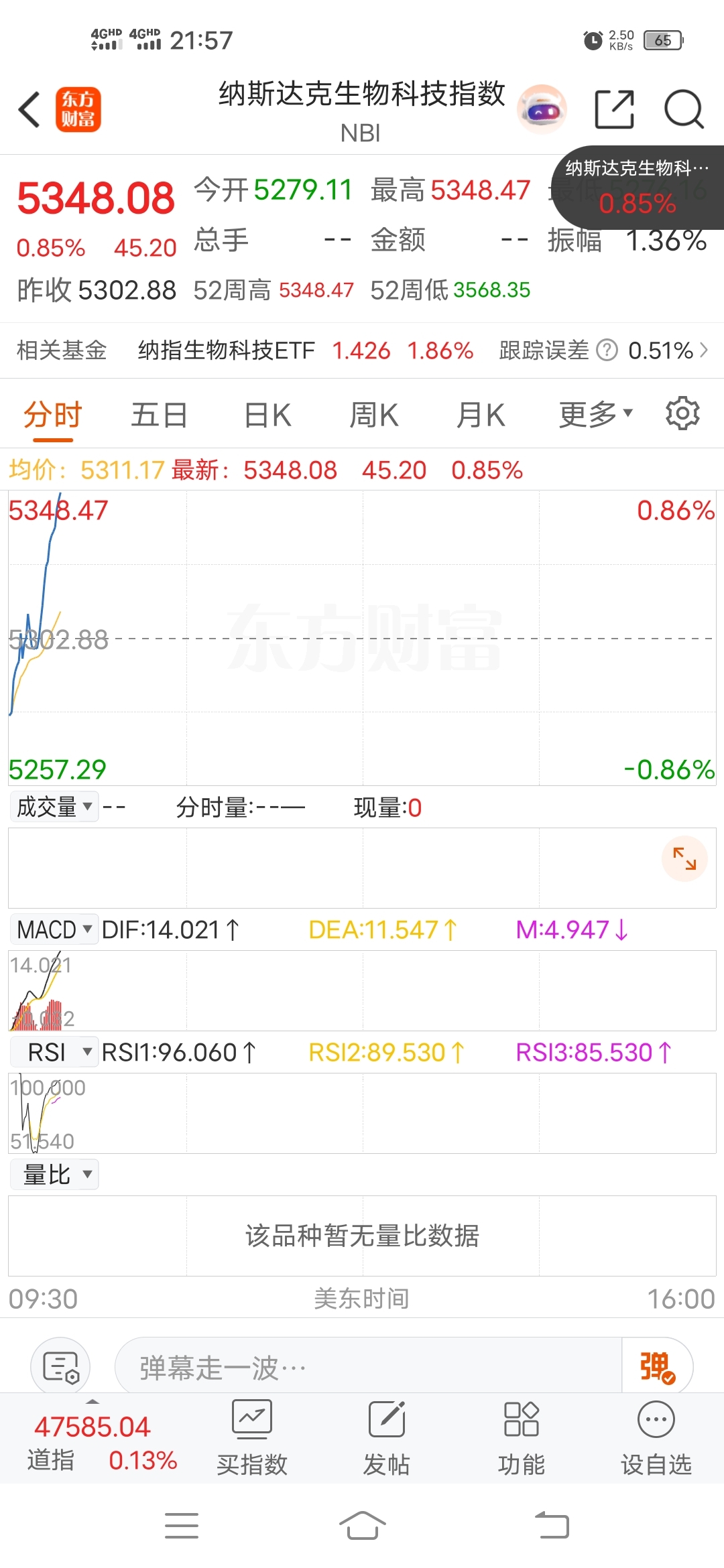Open the news list icon beside comment box

tap(60, 1367)
